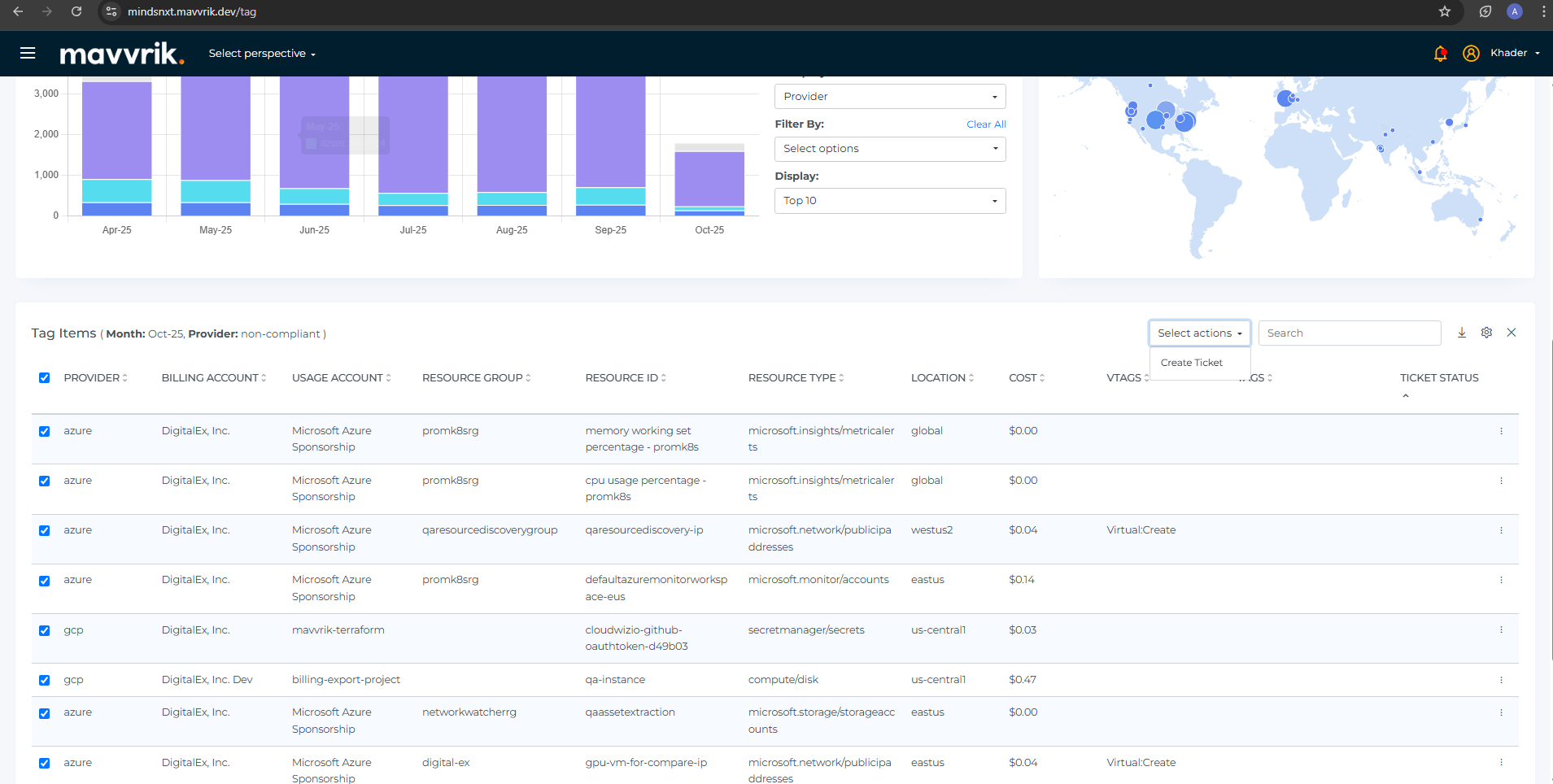Open the hamburger navigation menu
This screenshot has height=784, width=1553.
click(x=28, y=53)
